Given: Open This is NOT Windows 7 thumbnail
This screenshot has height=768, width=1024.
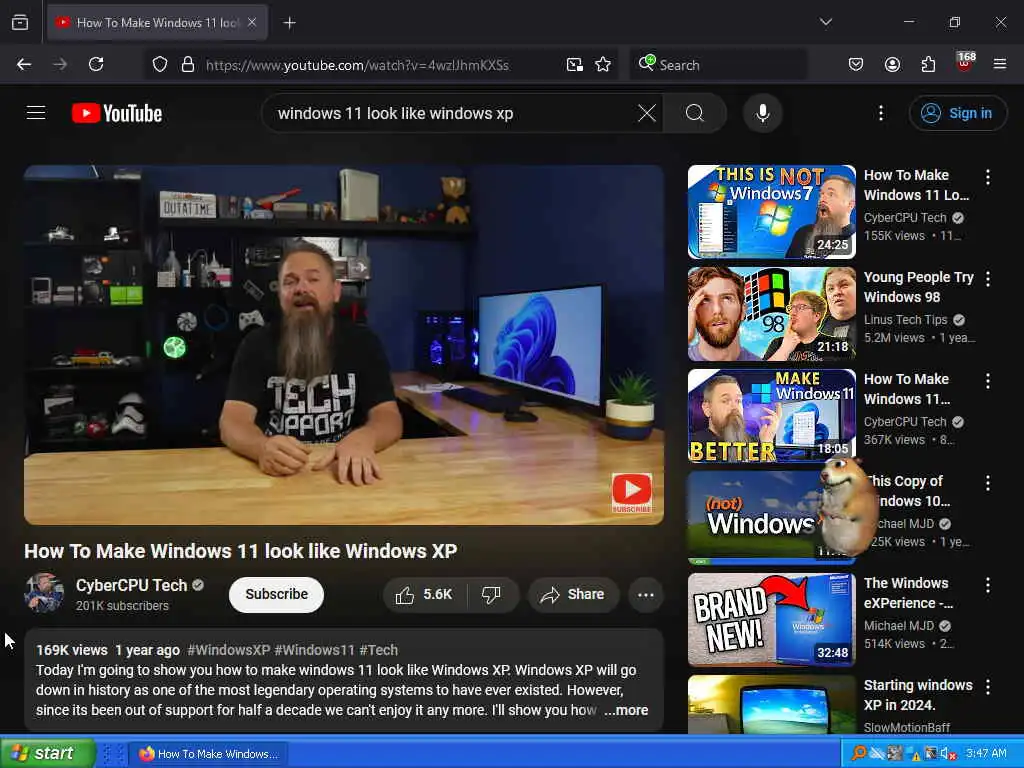Looking at the screenshot, I should tap(771, 212).
